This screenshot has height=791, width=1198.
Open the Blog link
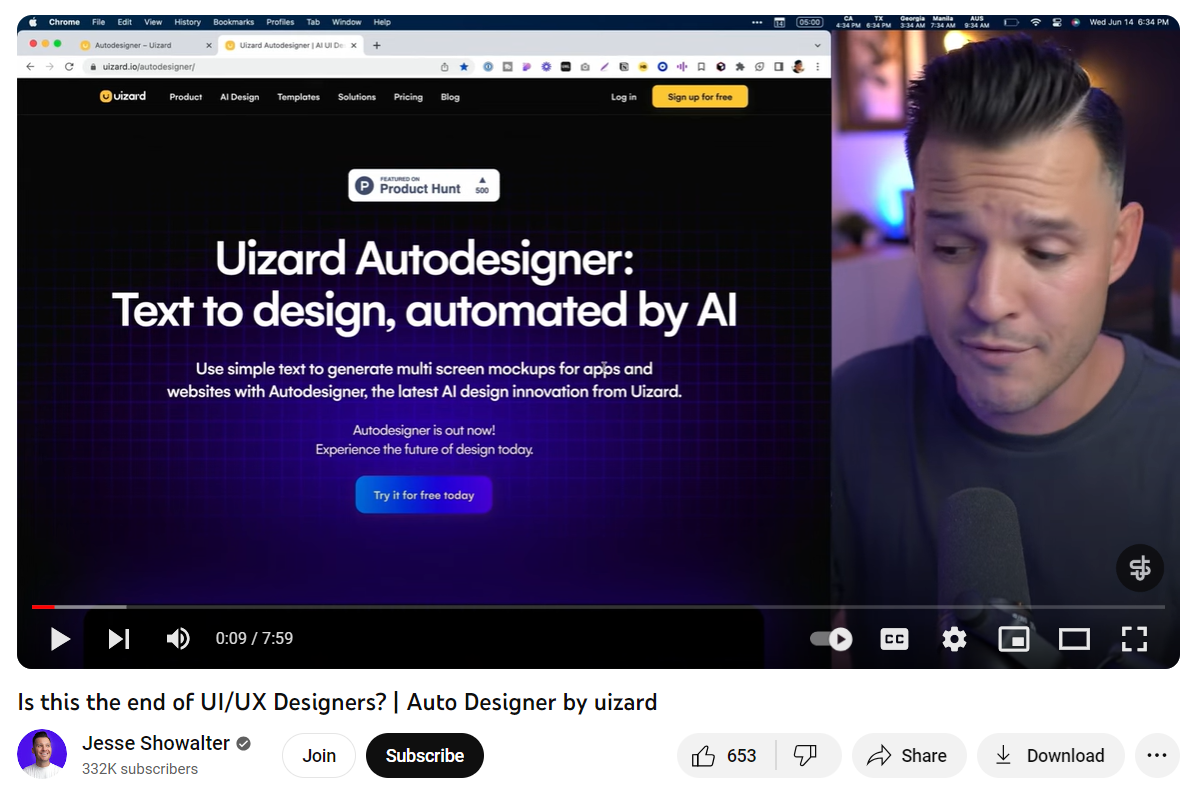point(450,97)
